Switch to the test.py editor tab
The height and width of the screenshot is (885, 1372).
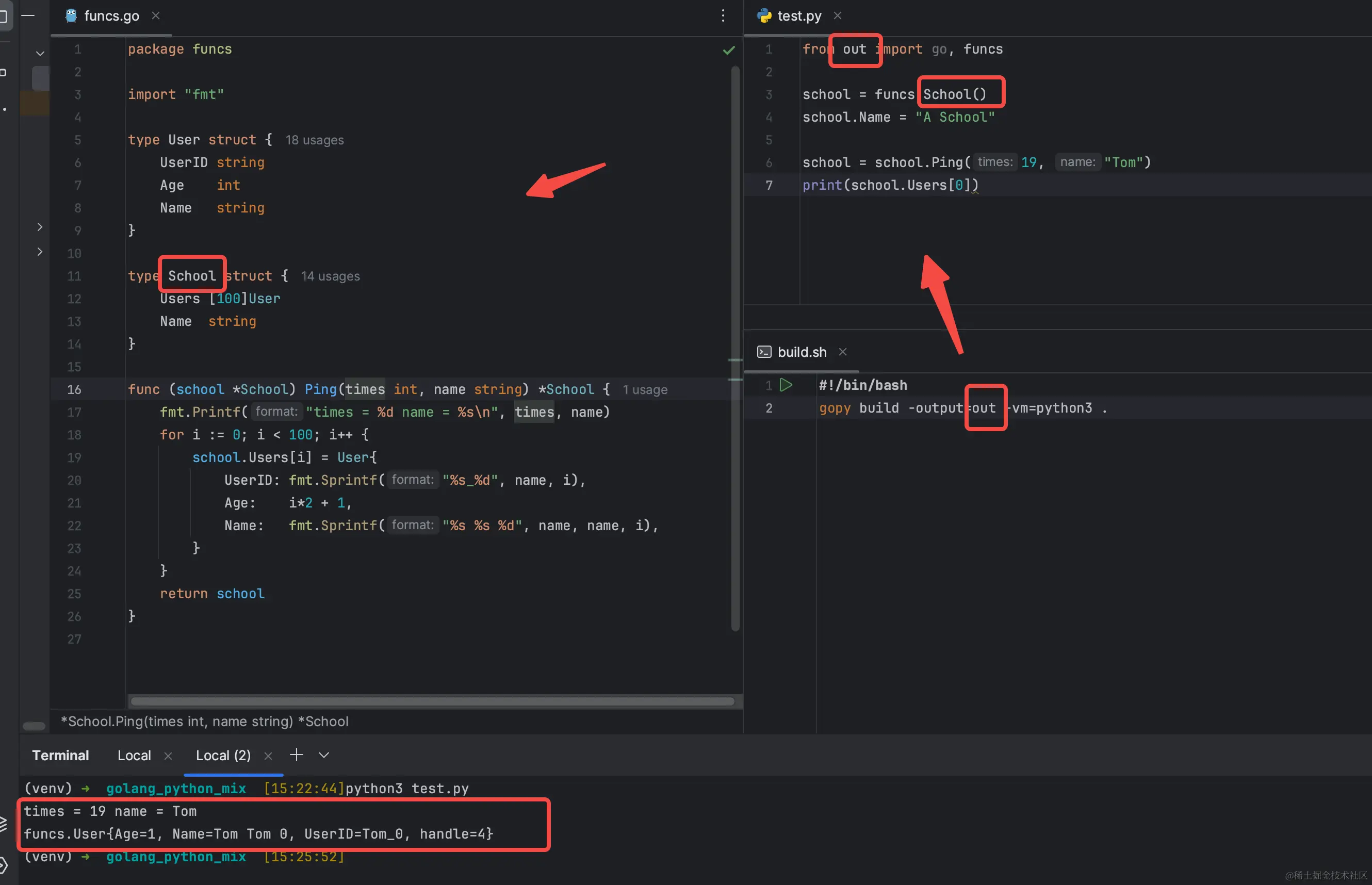[x=798, y=15]
